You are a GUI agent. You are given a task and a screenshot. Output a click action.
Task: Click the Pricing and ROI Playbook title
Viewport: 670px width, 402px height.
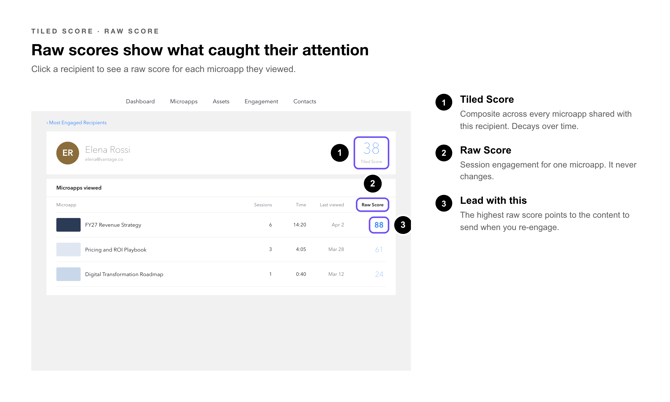(x=115, y=249)
